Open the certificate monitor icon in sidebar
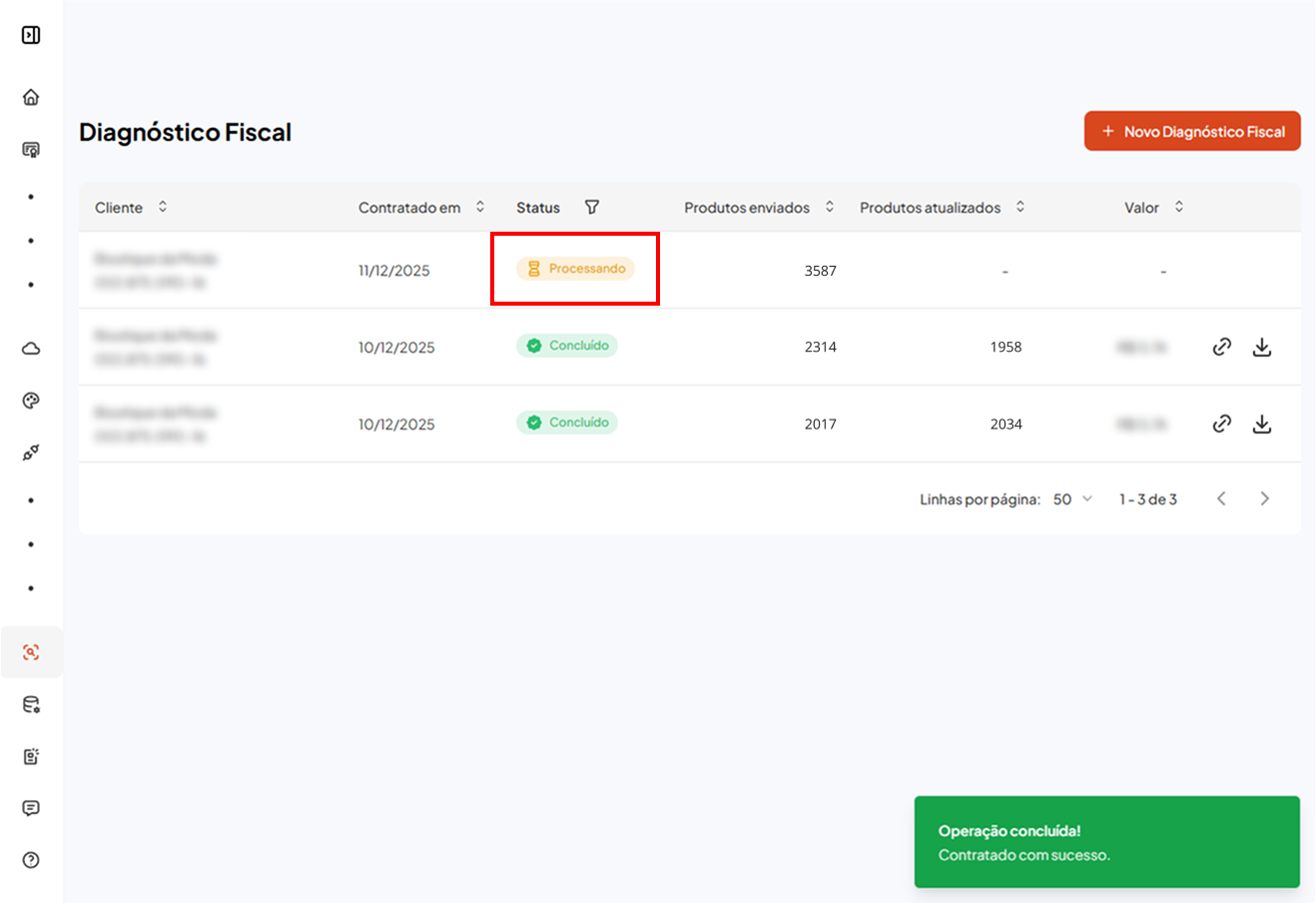The height and width of the screenshot is (904, 1316). click(31, 150)
